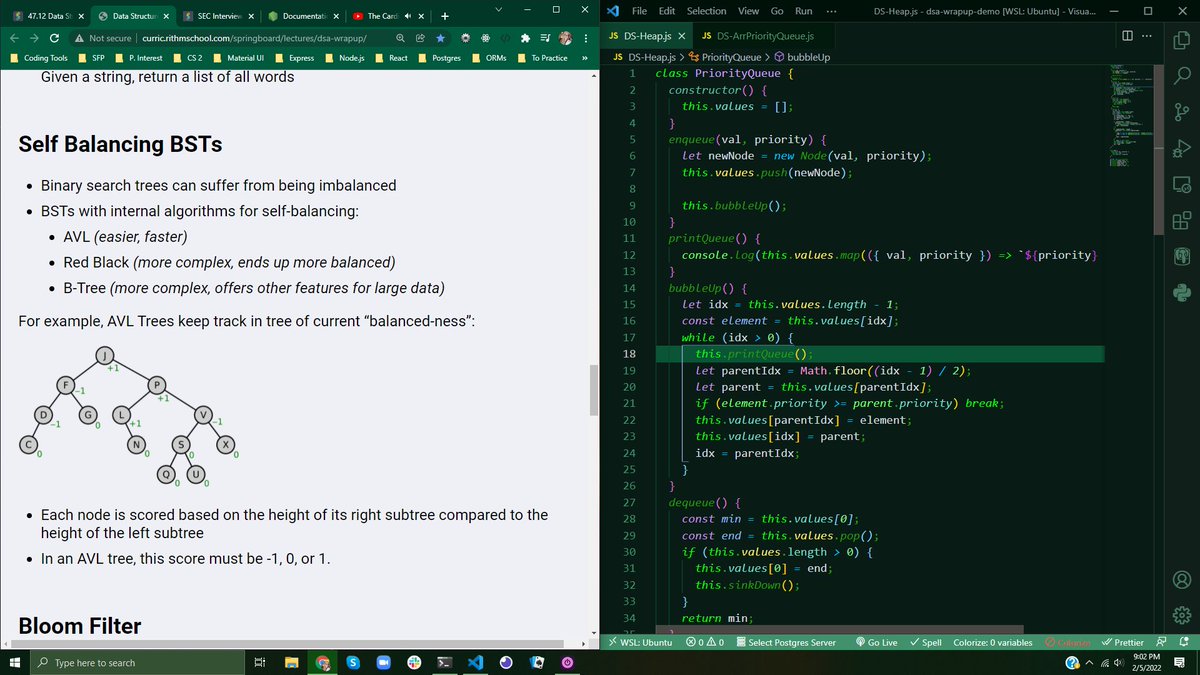
Task: Open the Extensions view in VS Code
Action: click(x=1181, y=221)
